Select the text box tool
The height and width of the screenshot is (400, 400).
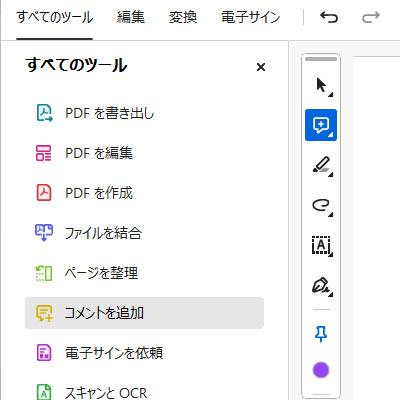pyautogui.click(x=321, y=245)
